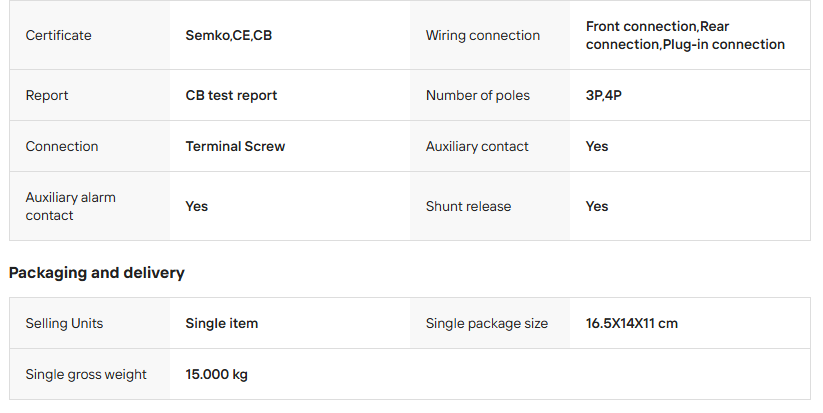Image resolution: width=823 pixels, height=413 pixels.
Task: Select the Semko,CE,CB certificate value
Action: coord(228,36)
